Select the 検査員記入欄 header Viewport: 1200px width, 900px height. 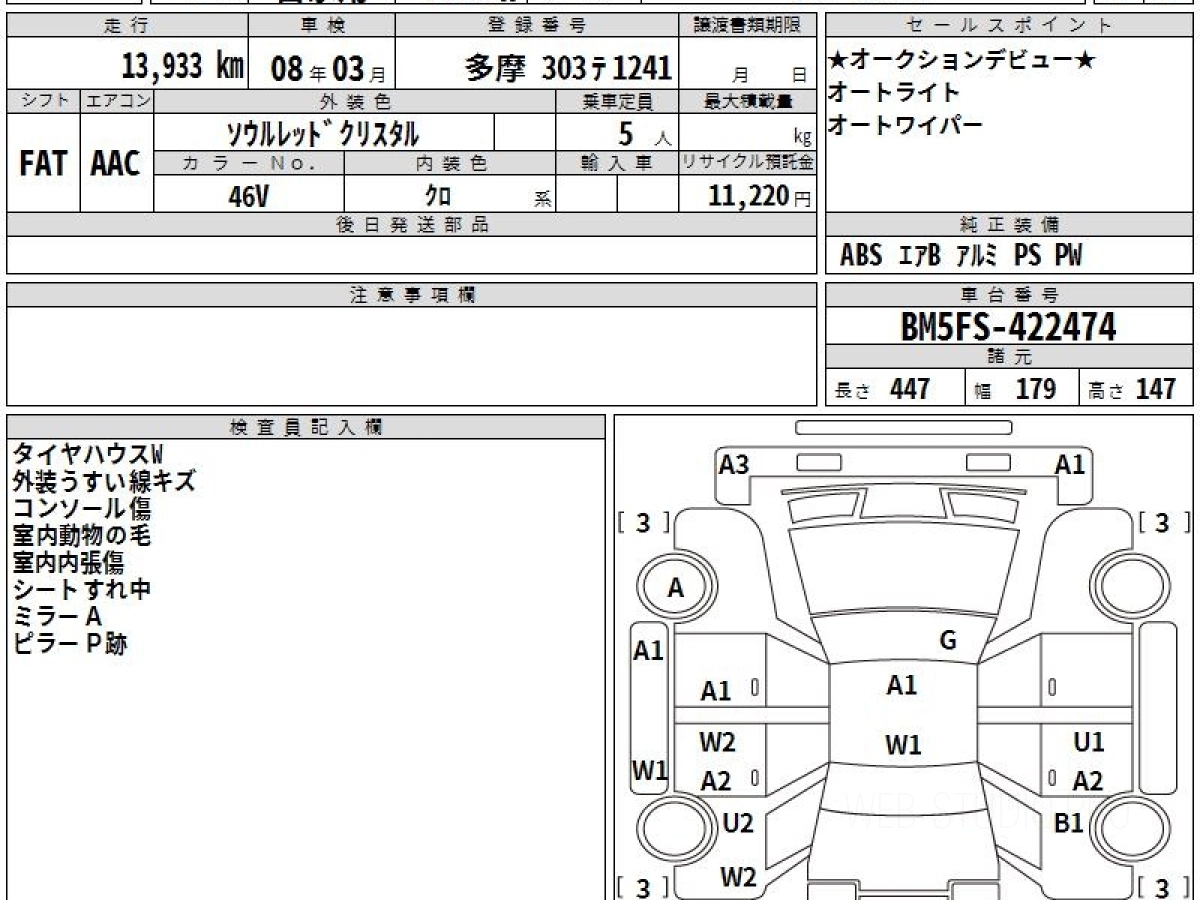[306, 427]
